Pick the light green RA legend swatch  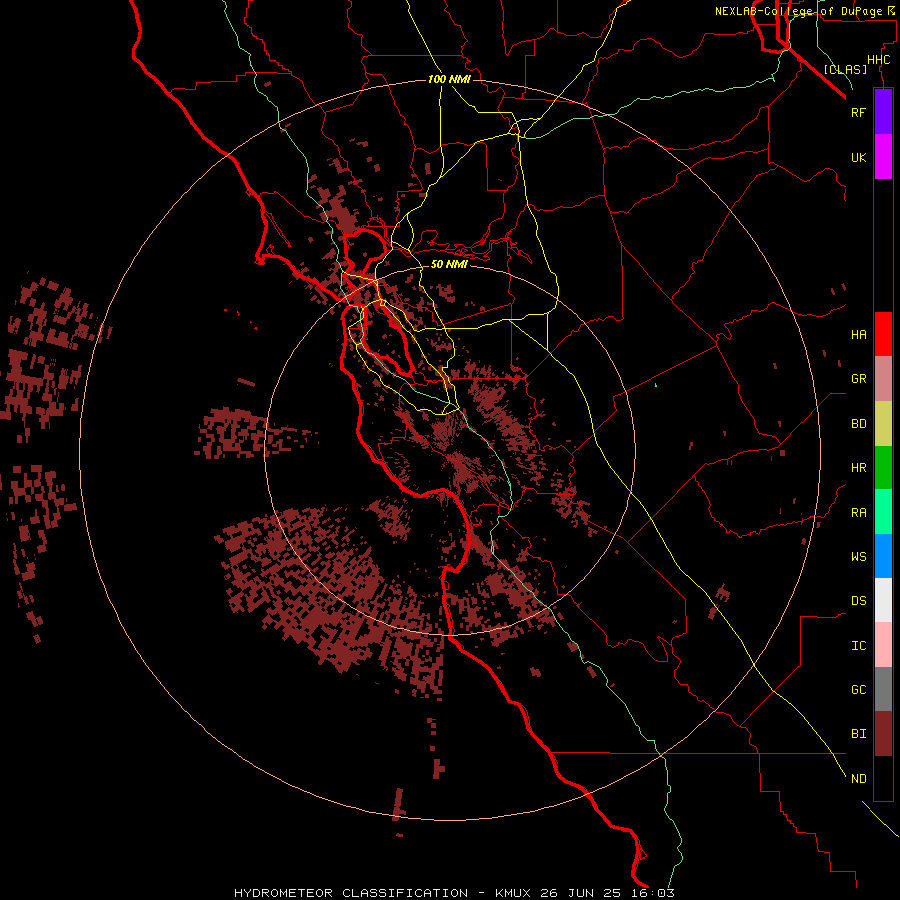tap(883, 512)
